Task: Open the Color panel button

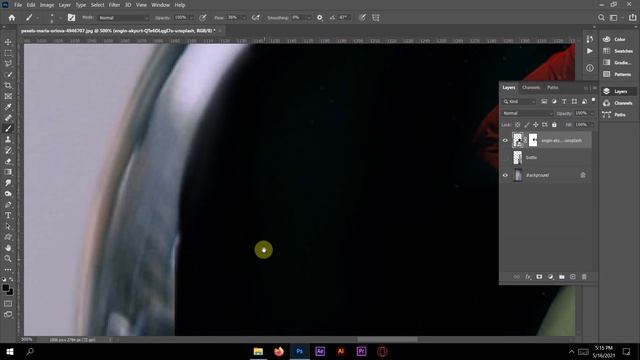Action: click(x=618, y=39)
